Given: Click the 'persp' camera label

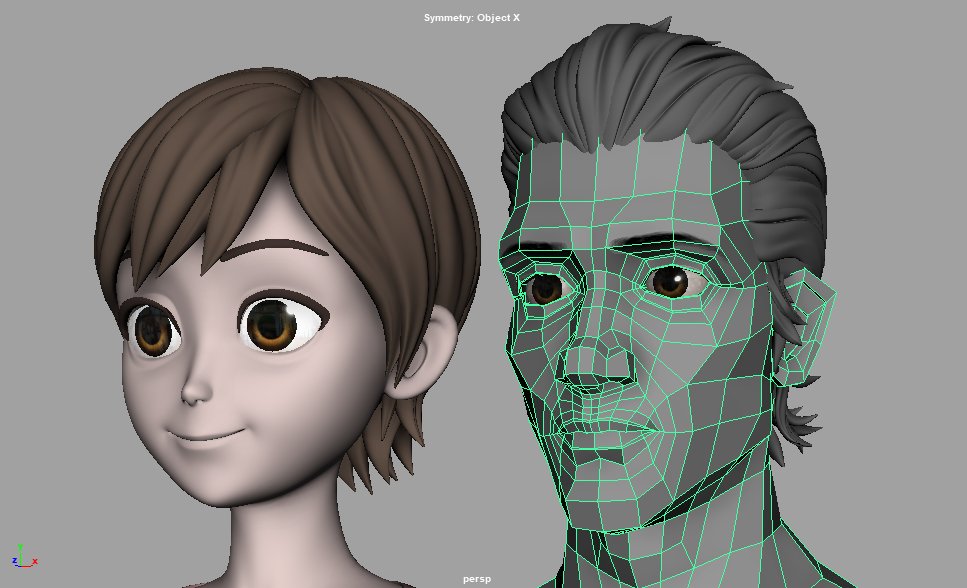Looking at the screenshot, I should (477, 579).
